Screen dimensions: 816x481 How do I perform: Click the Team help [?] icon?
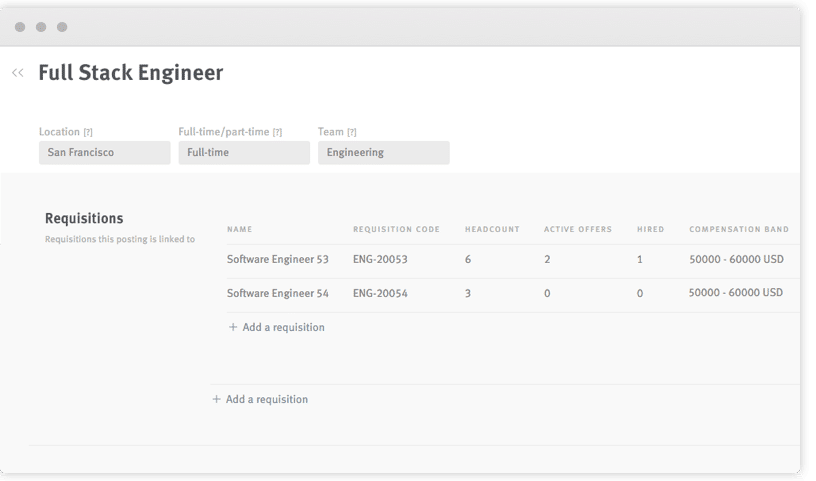tap(352, 132)
